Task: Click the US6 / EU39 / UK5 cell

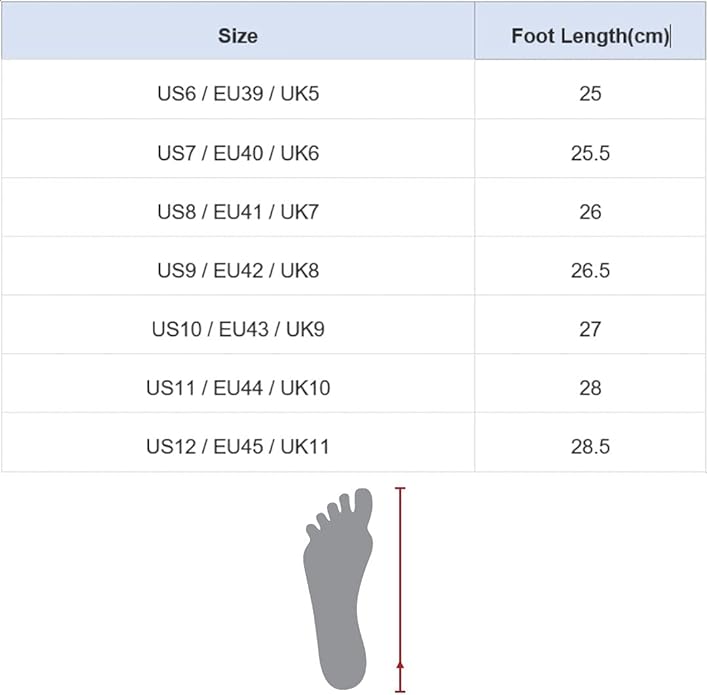Action: [x=238, y=94]
